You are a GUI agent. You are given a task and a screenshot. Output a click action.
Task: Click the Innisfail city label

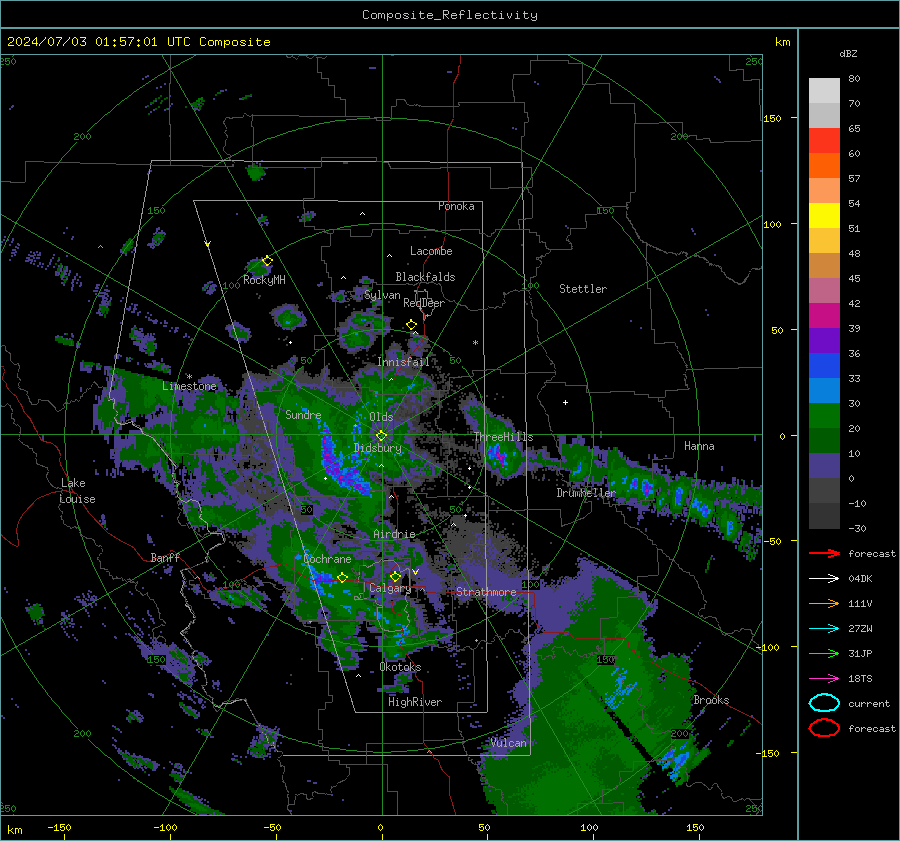click(404, 362)
